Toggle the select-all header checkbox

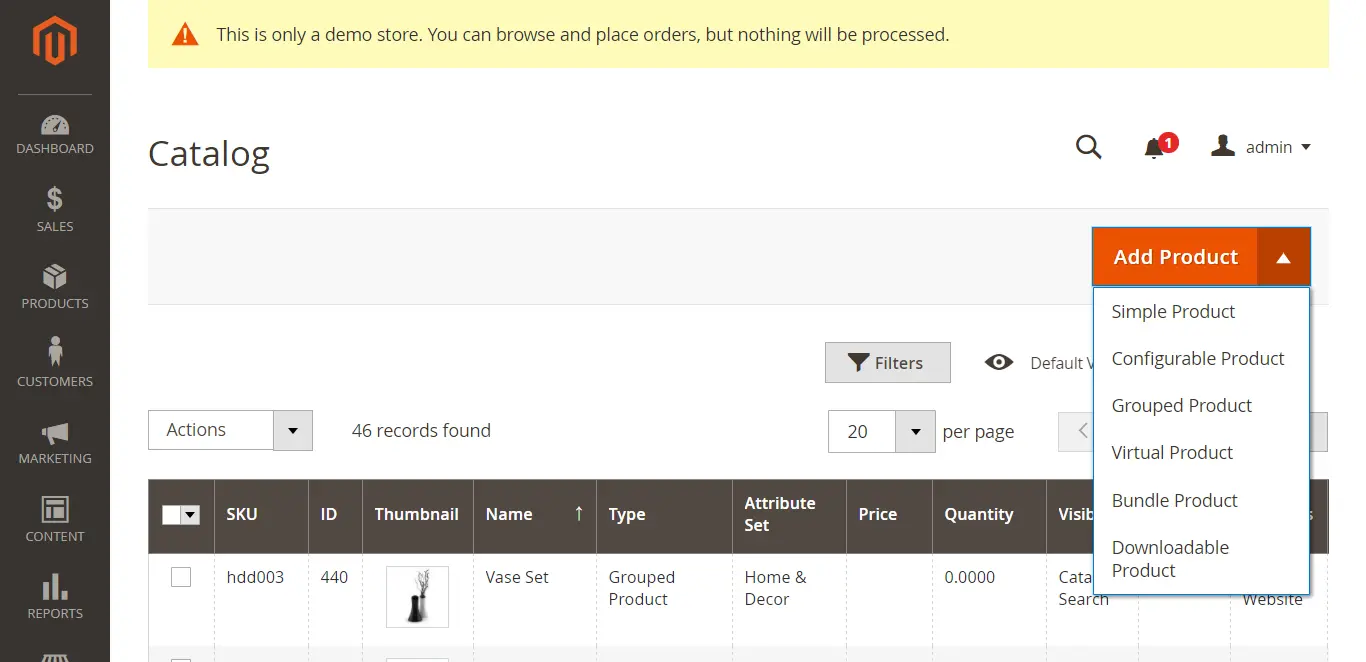pyautogui.click(x=172, y=515)
